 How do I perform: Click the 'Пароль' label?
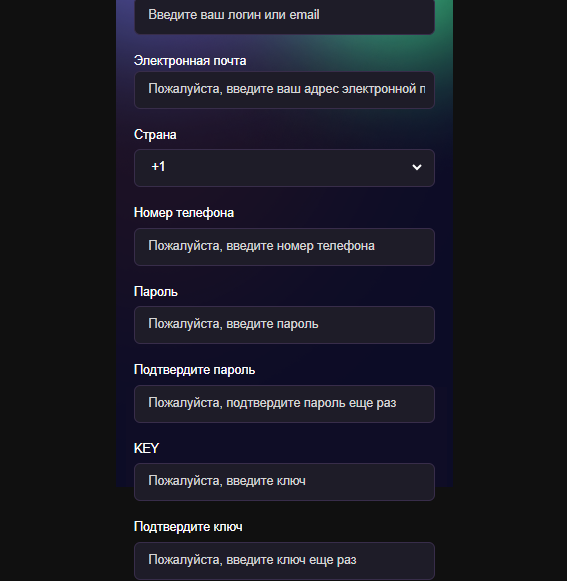pos(156,292)
